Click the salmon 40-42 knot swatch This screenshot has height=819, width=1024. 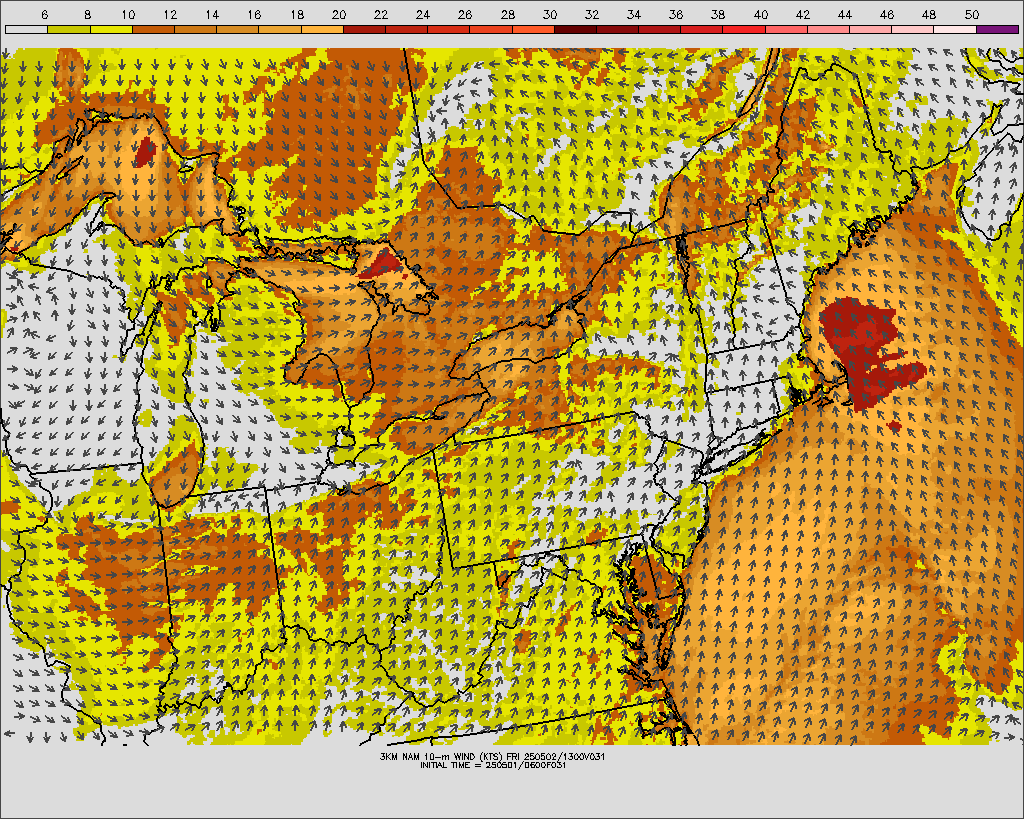coord(786,29)
